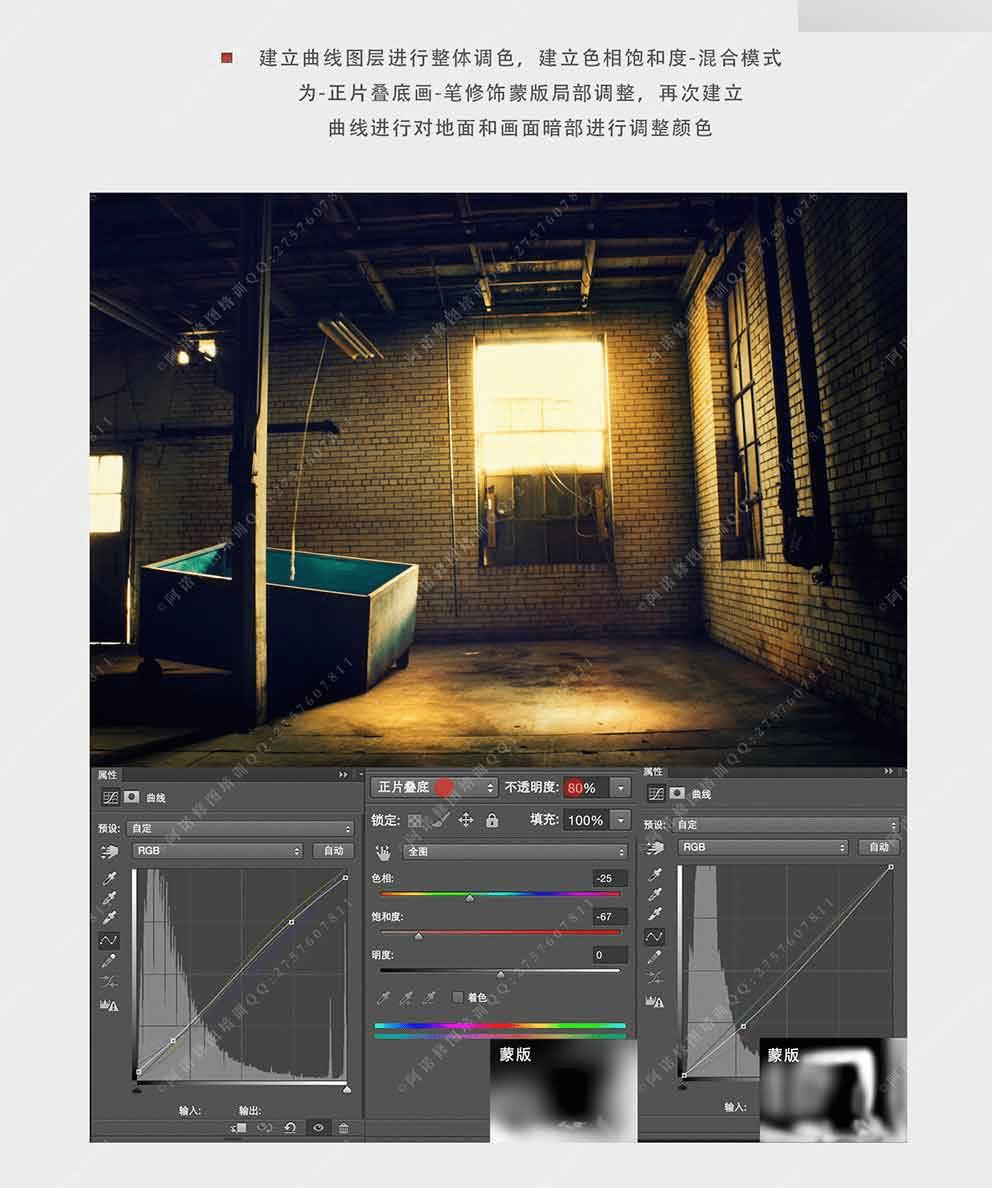Screen dimensions: 992x1188
Task: Open 预设 自定 dropdown in left curves panel
Action: click(x=240, y=828)
